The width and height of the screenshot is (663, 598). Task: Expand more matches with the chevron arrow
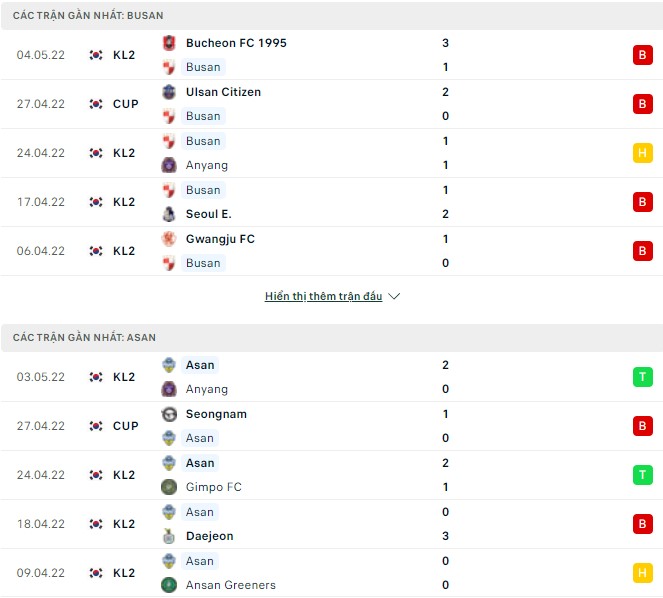394,297
